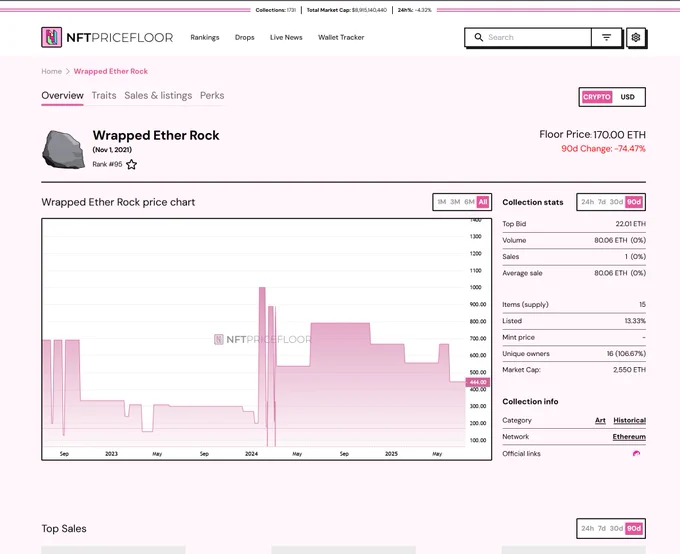The height and width of the screenshot is (554, 680).
Task: Switch to the Sales & listings tab
Action: (158, 95)
